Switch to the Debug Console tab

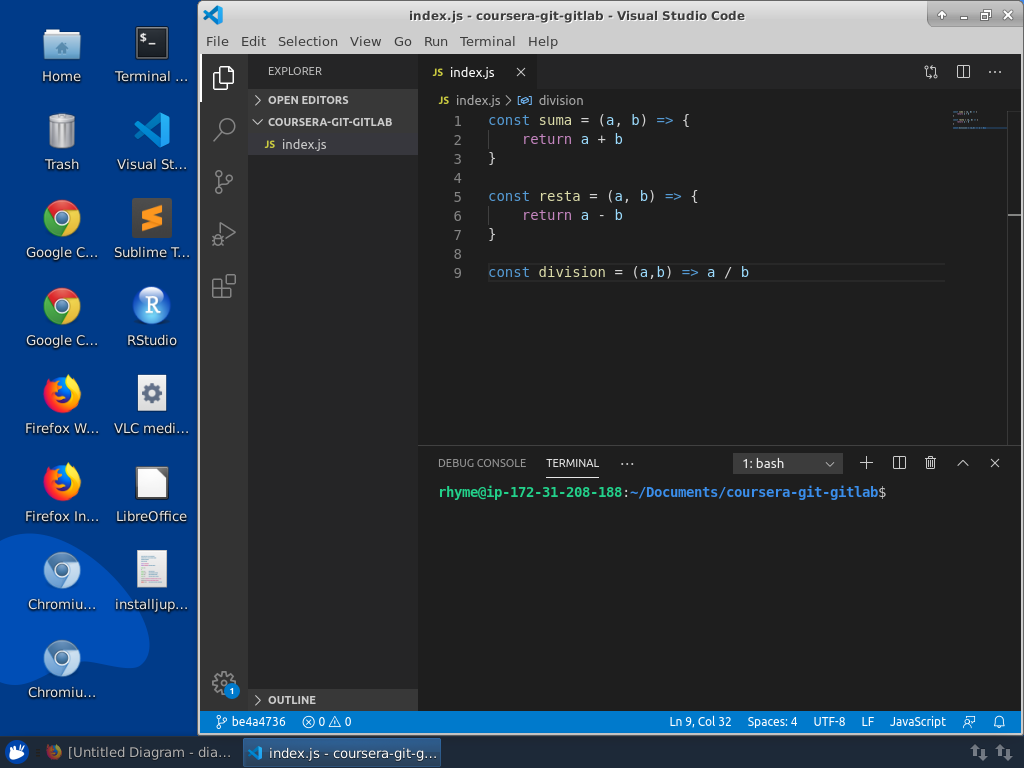pos(481,463)
